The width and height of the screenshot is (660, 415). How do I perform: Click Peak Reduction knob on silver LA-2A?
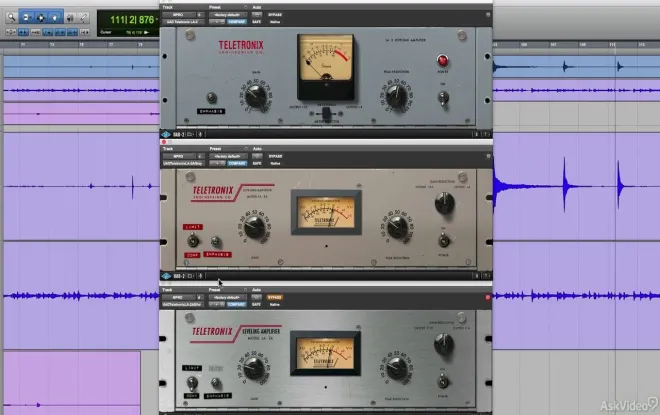(397, 369)
